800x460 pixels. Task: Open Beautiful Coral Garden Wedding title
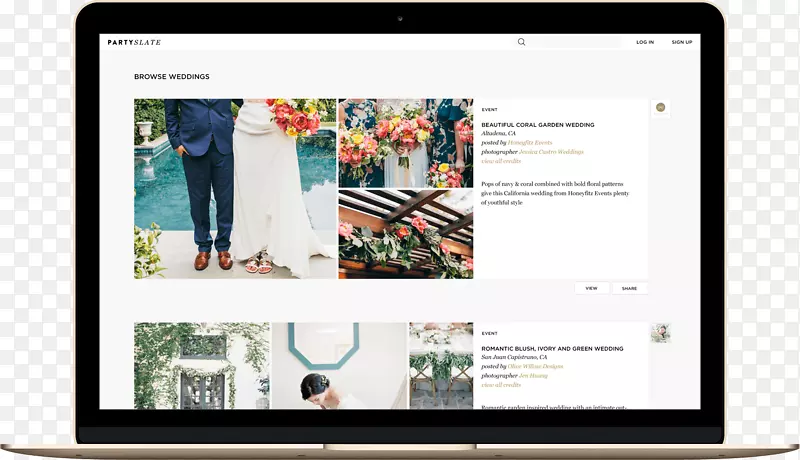point(538,124)
